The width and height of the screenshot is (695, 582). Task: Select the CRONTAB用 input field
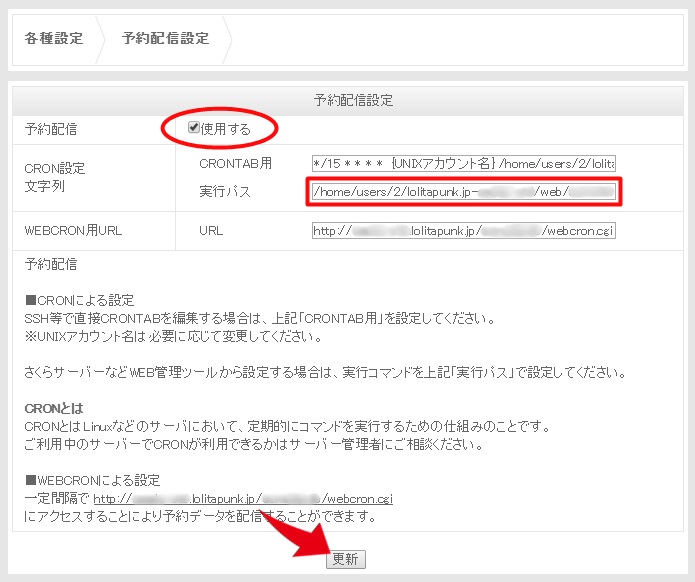(464, 164)
